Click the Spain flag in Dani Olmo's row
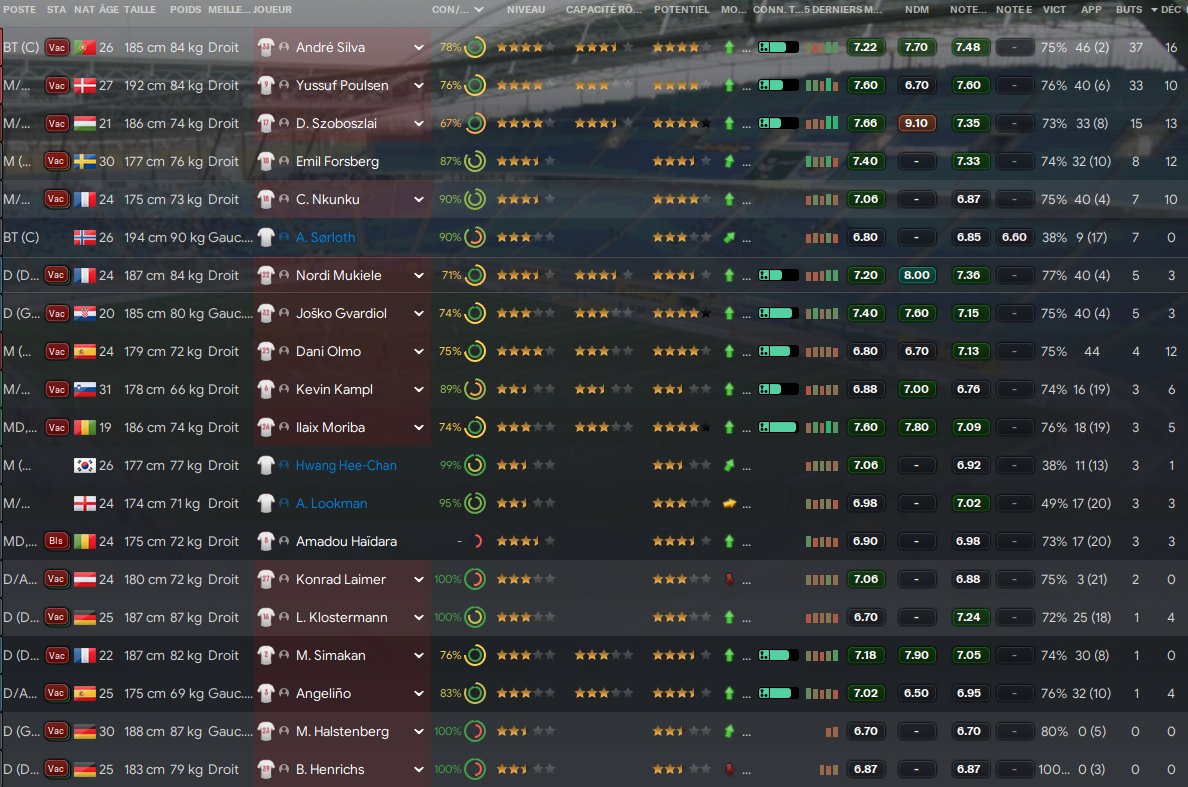 (85, 351)
